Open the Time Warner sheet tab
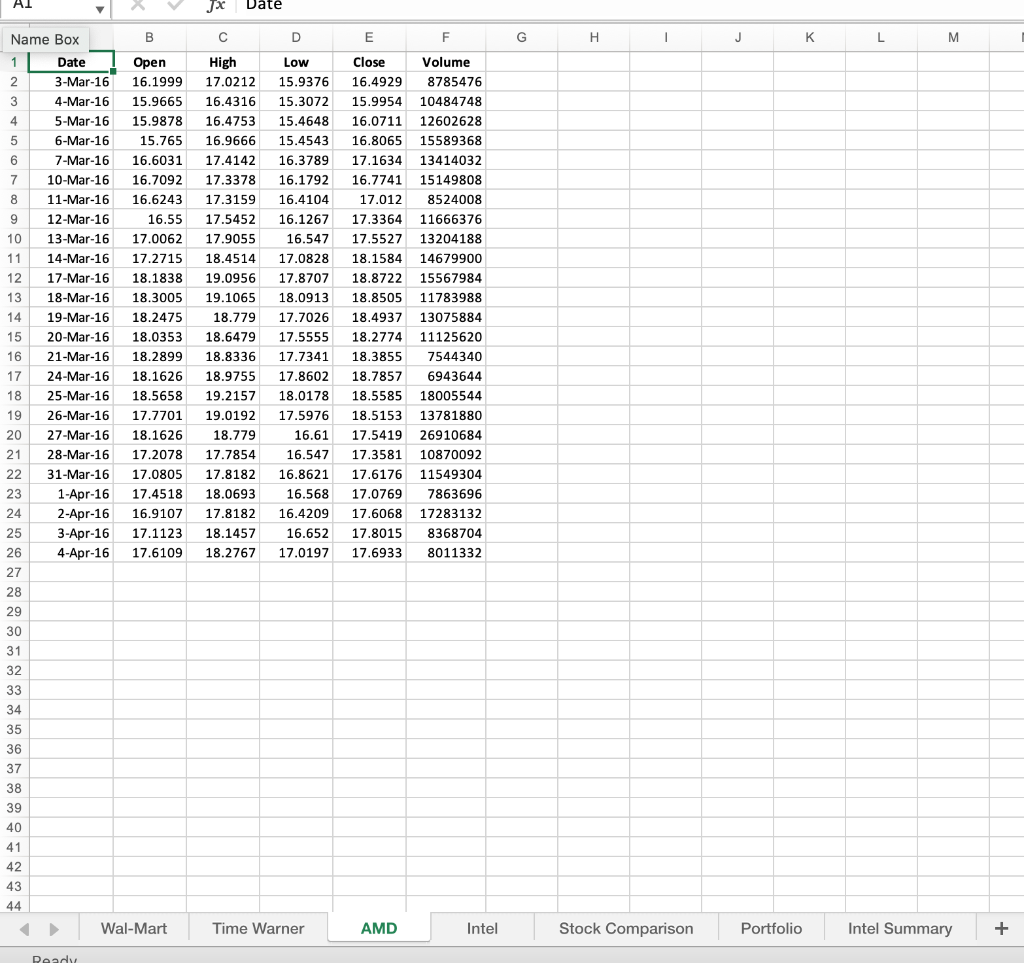1024x963 pixels. [257, 928]
